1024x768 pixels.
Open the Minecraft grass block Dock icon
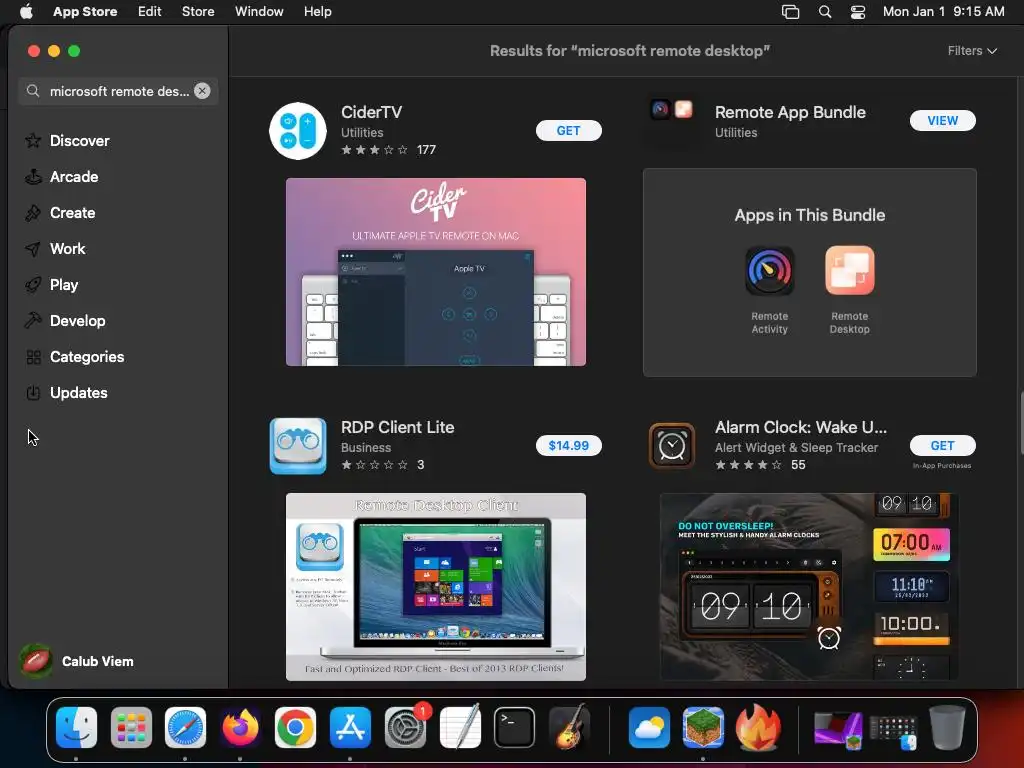point(703,727)
